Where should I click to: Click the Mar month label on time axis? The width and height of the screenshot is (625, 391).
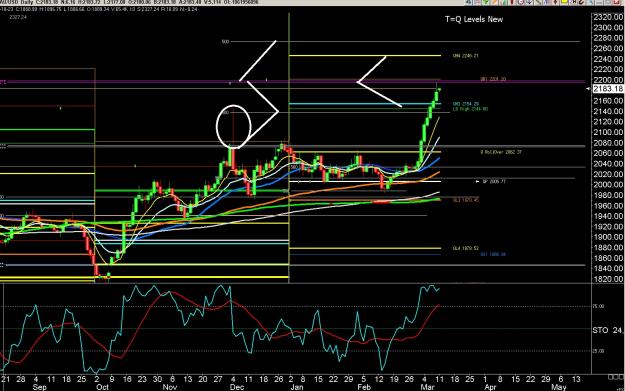(x=427, y=387)
